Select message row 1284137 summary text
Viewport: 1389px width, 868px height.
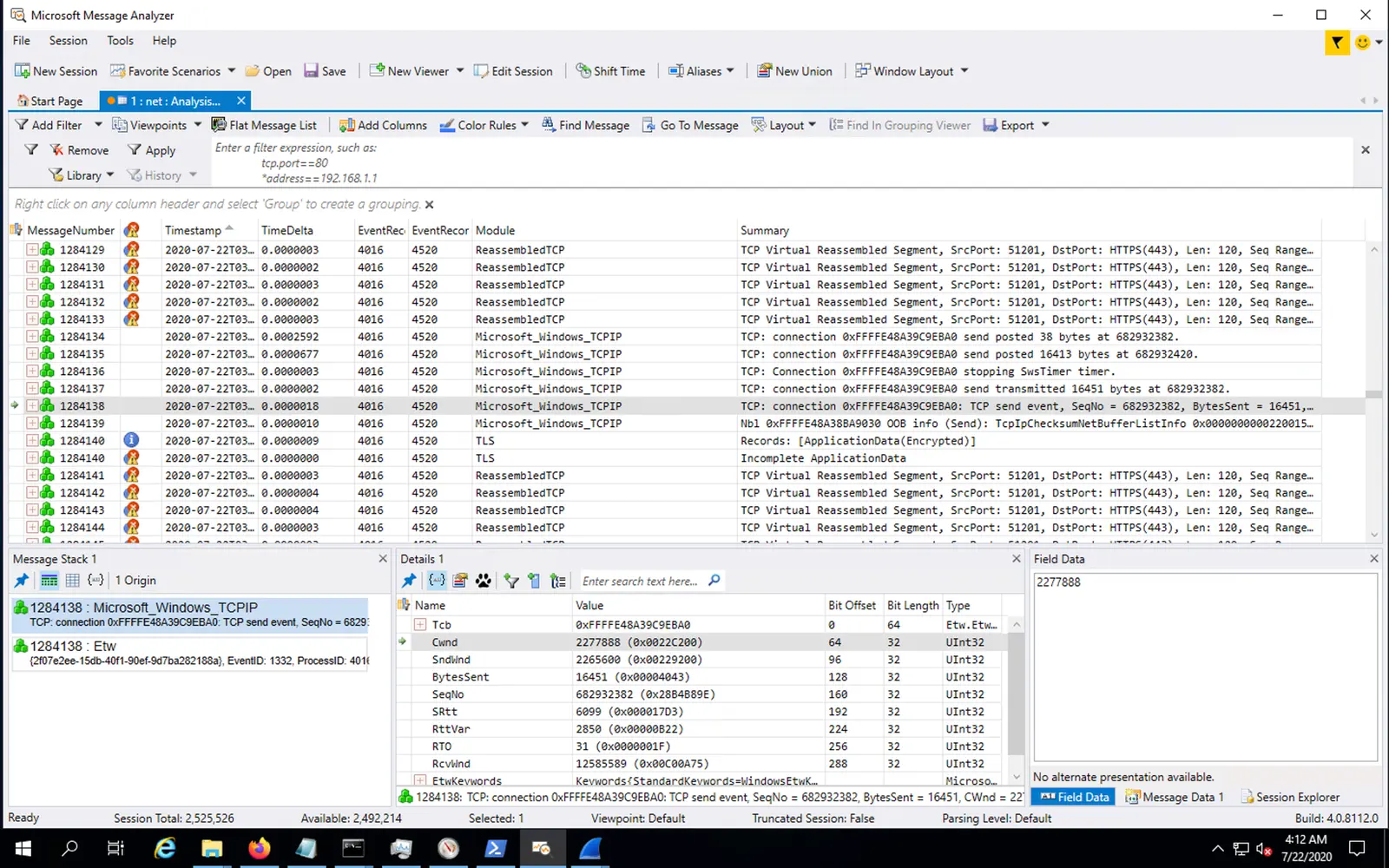click(984, 389)
